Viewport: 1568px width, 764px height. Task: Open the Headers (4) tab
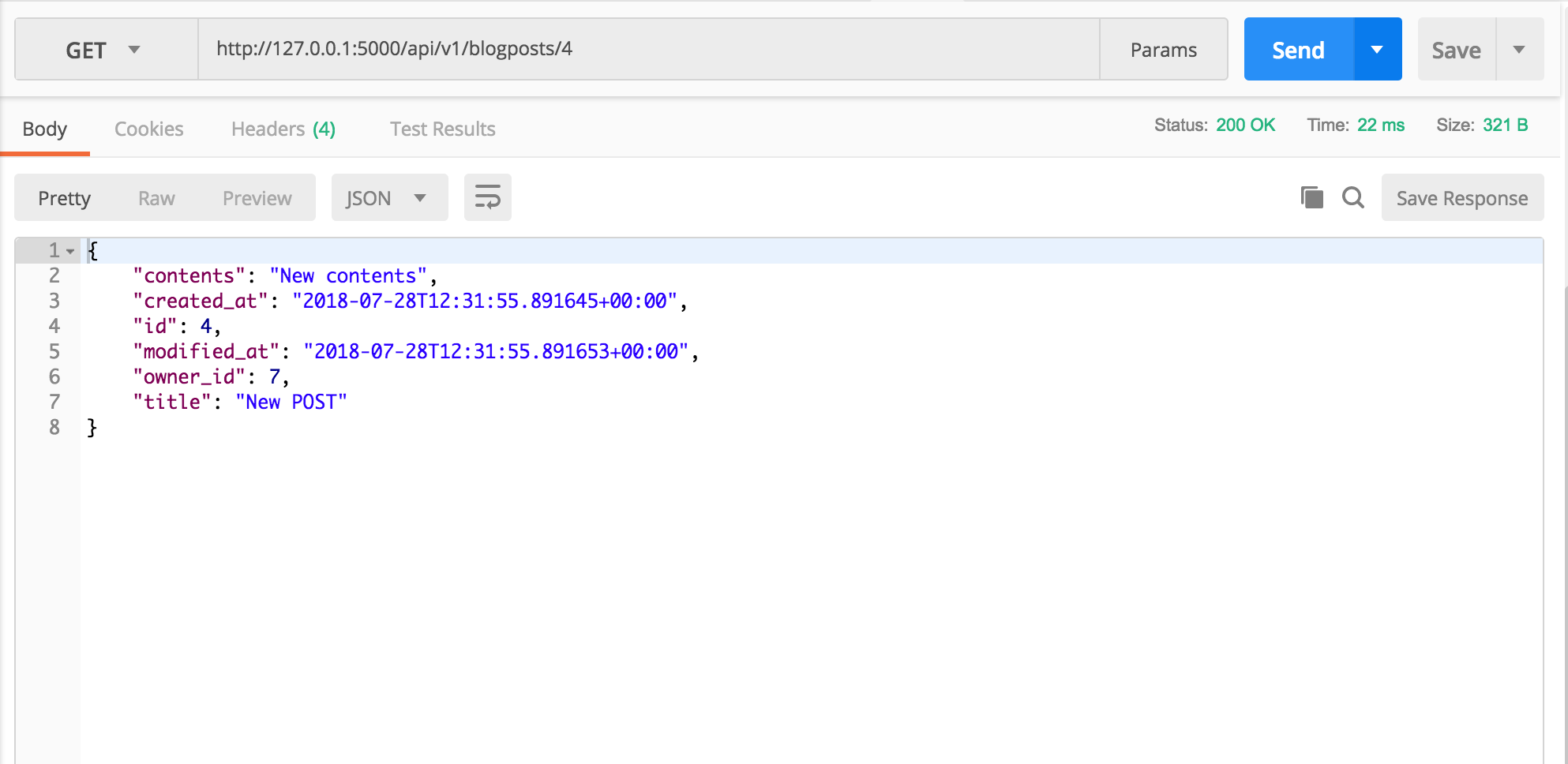click(x=283, y=129)
